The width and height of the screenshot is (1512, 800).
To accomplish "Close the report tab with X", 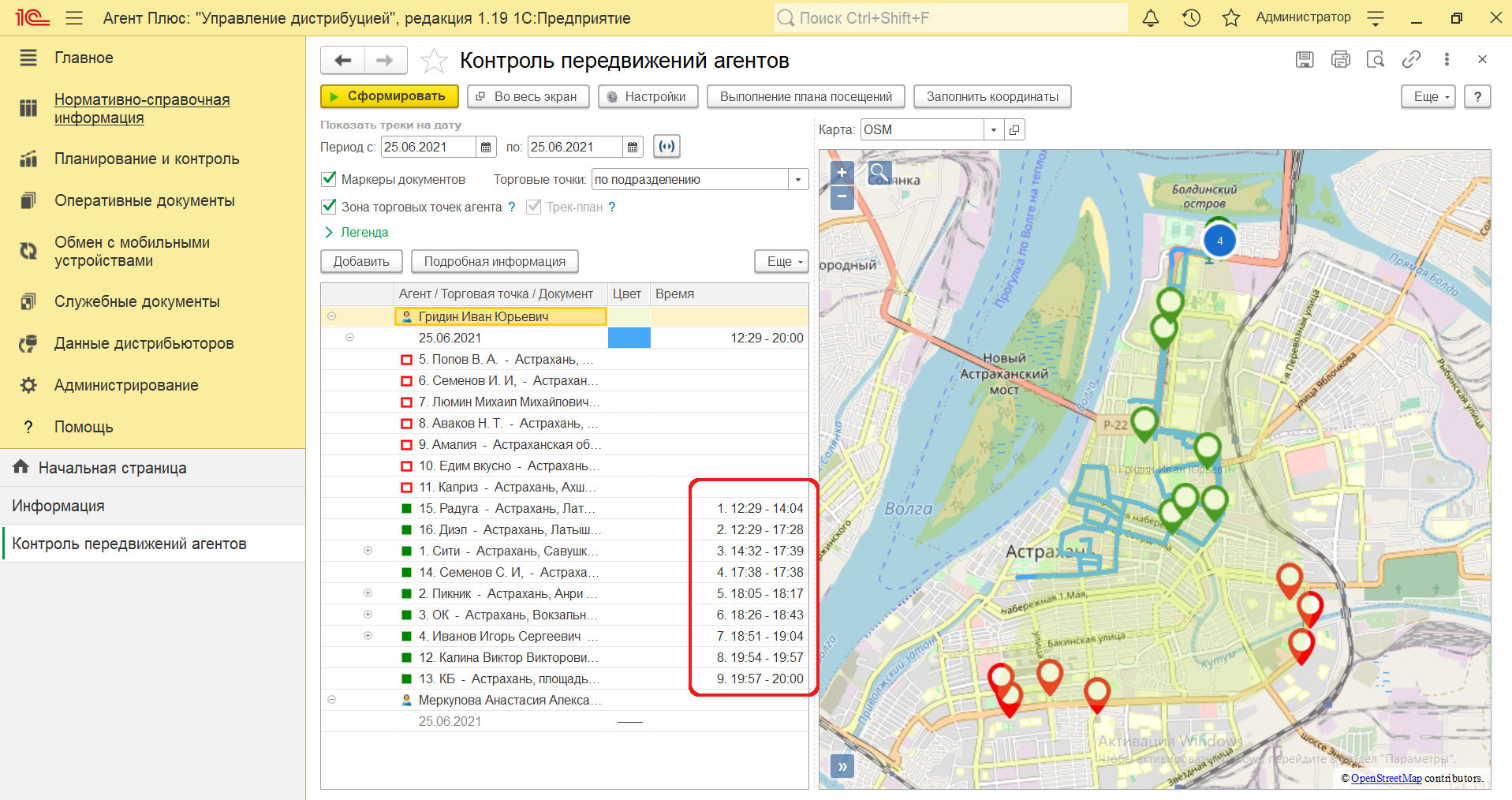I will pyautogui.click(x=1482, y=59).
